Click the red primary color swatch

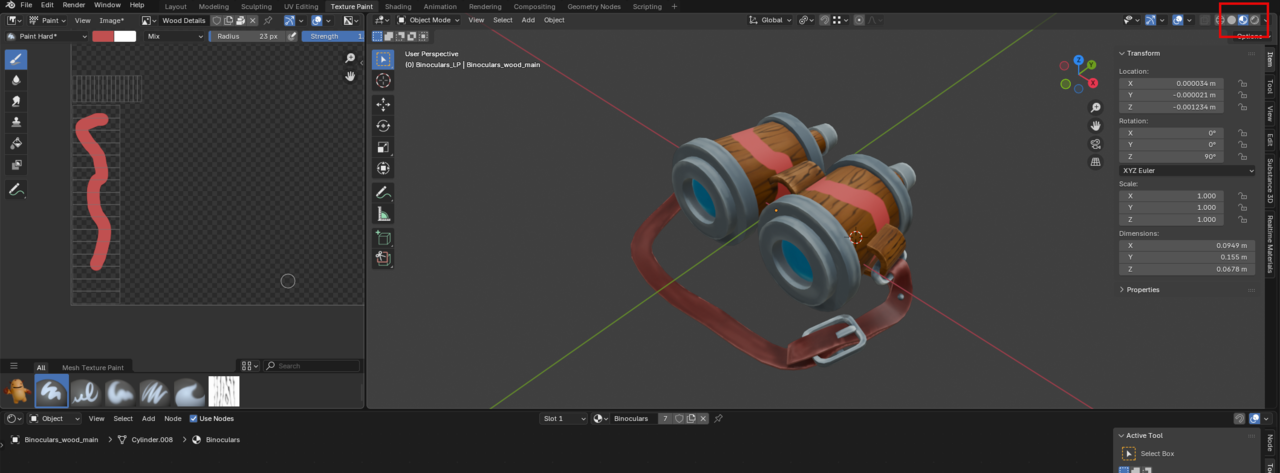click(103, 36)
